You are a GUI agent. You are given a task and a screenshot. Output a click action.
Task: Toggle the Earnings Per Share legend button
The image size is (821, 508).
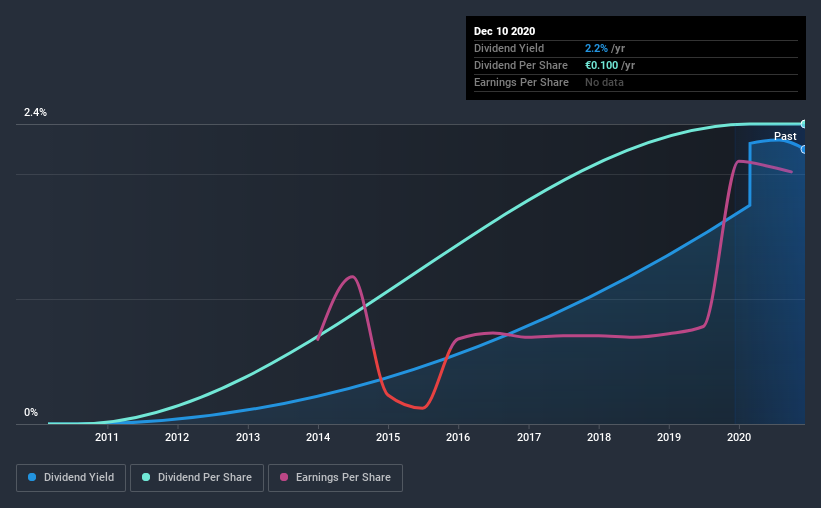335,478
